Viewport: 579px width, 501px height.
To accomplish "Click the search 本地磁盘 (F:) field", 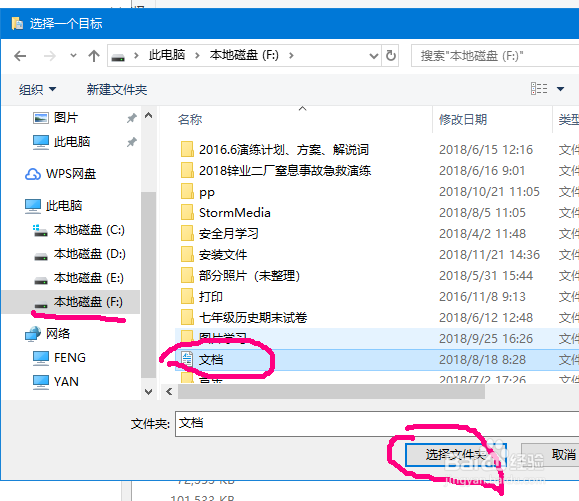I will pos(495,56).
